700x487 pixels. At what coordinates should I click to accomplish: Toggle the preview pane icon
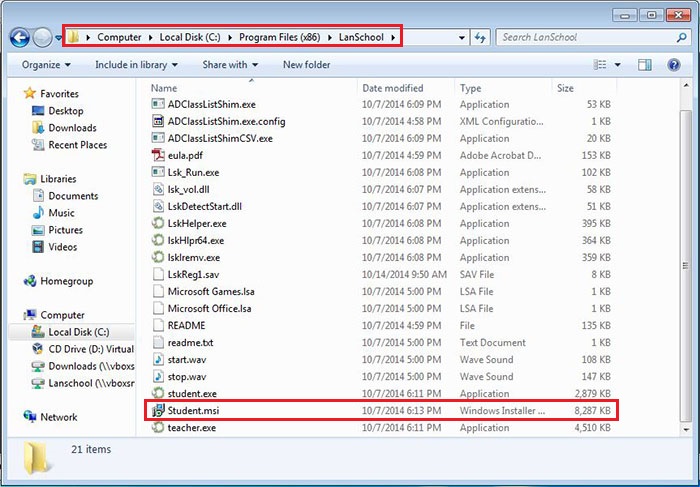point(645,65)
